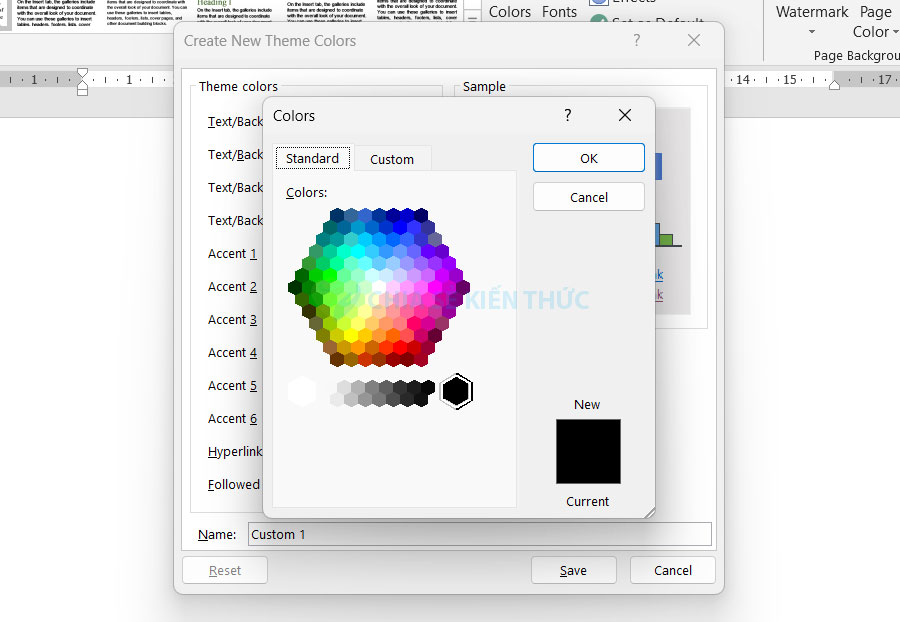Image resolution: width=900 pixels, height=622 pixels.
Task: Cancel the Create New Theme Colors dialog
Action: (672, 570)
